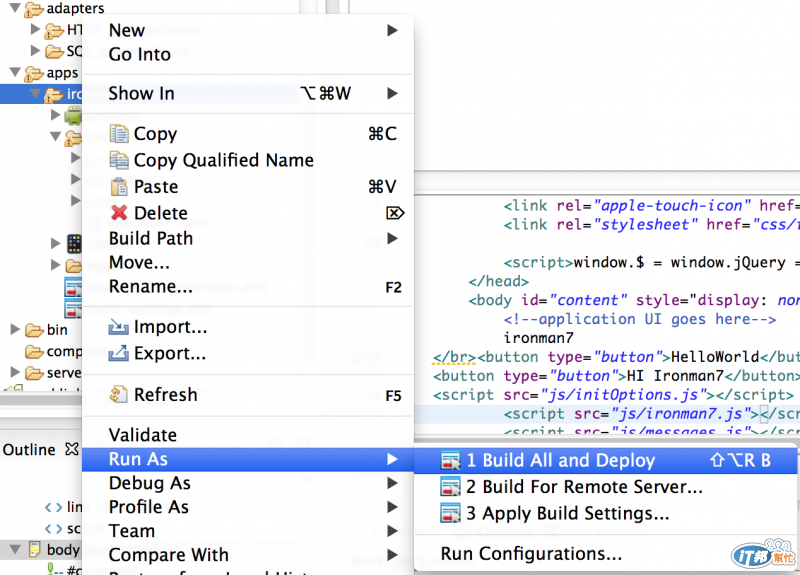Click the adapters folder icon

pyautogui.click(x=34, y=9)
